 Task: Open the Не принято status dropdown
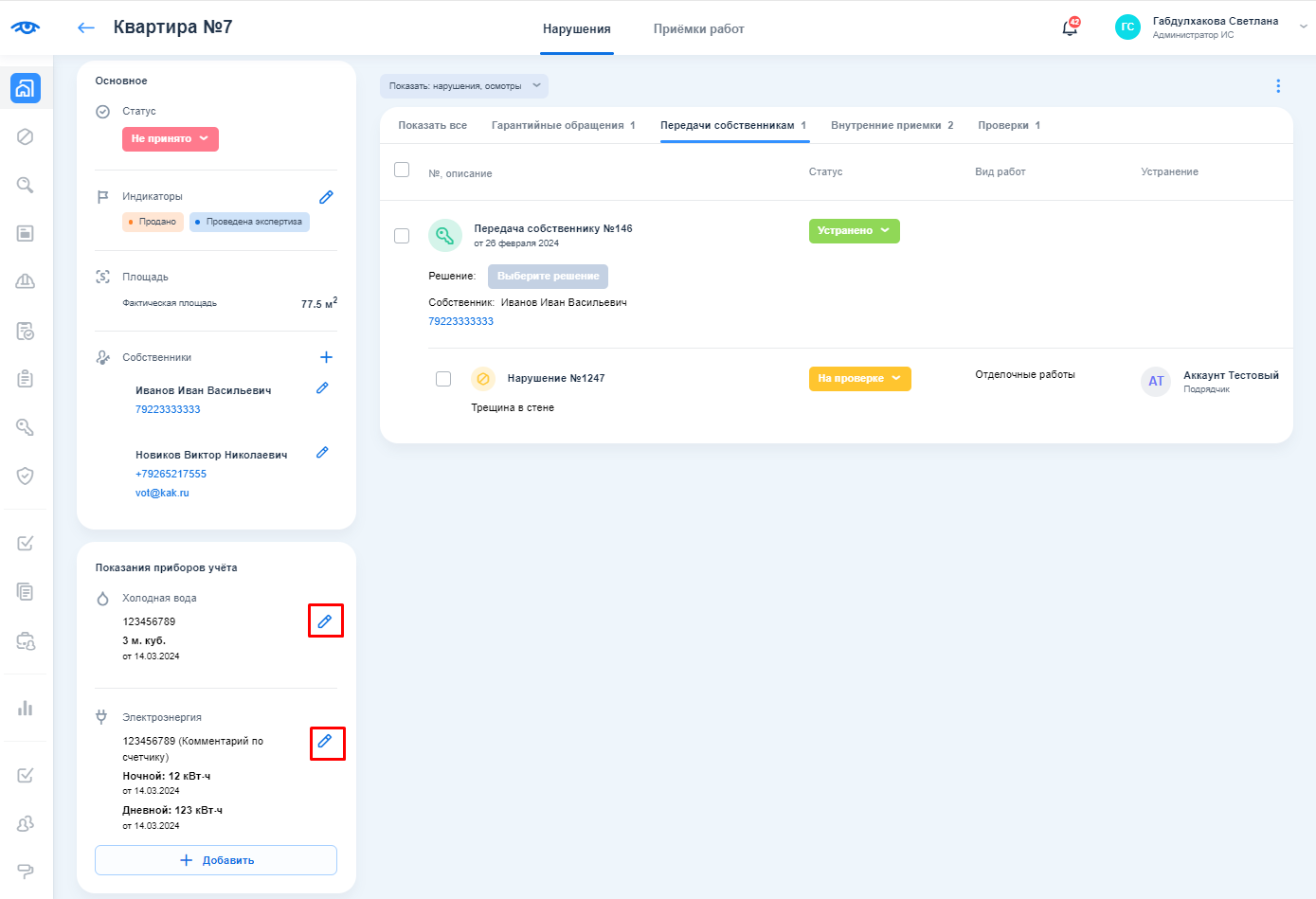click(171, 139)
